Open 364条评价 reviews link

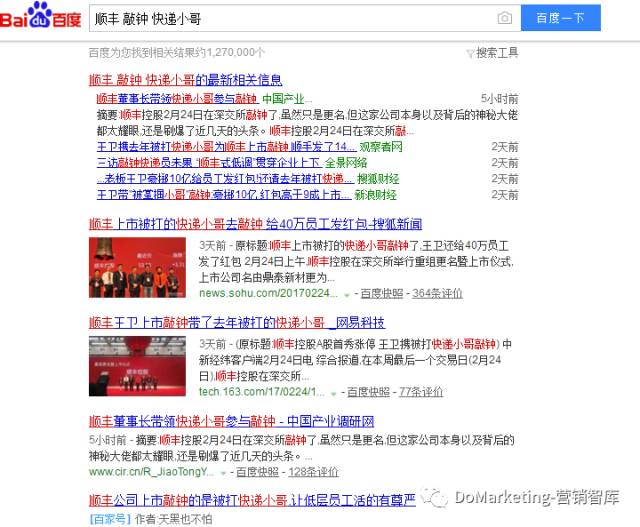pos(437,293)
